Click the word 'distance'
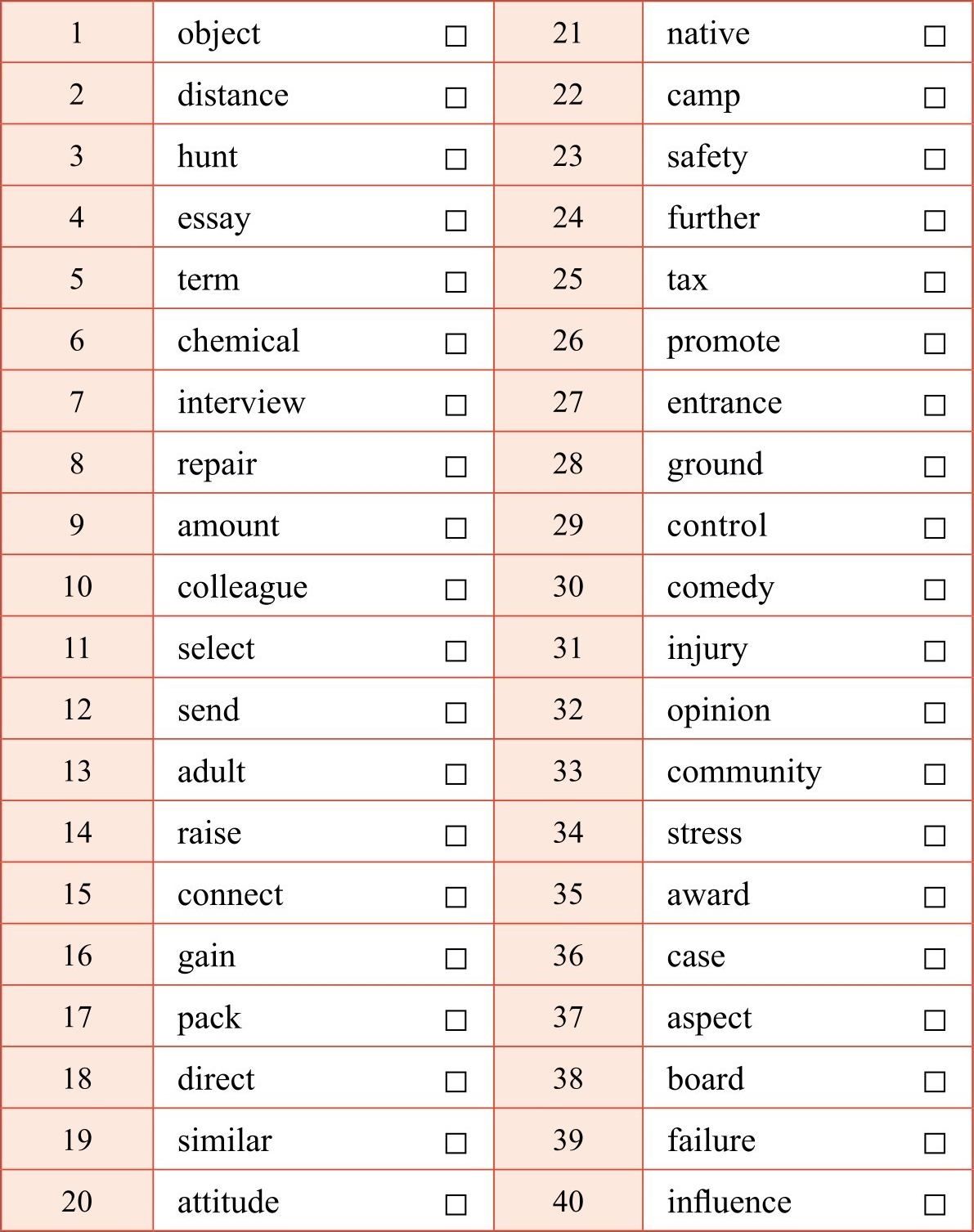 pos(233,96)
